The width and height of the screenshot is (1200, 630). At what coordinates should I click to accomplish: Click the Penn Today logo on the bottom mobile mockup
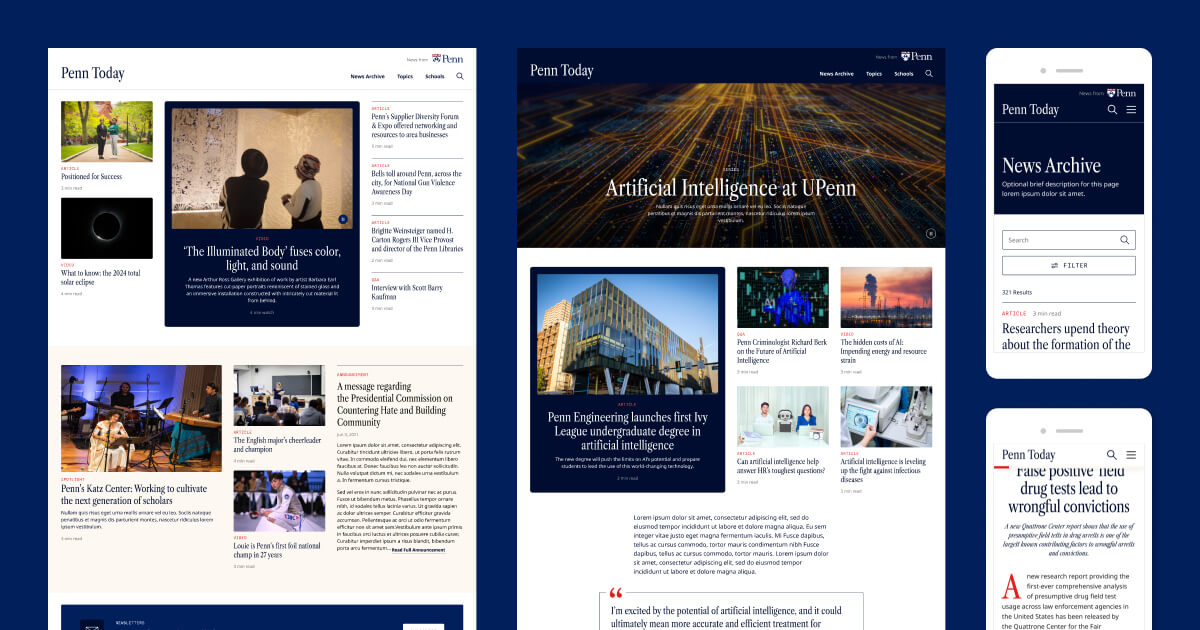click(1028, 455)
